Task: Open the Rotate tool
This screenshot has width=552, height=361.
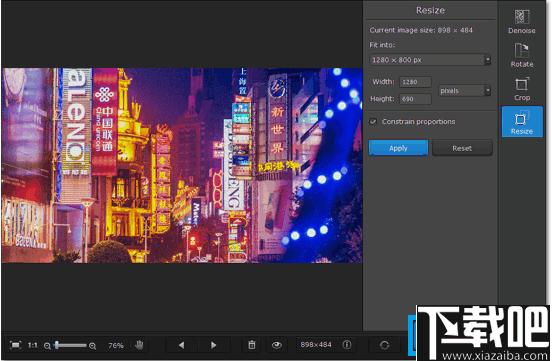Action: point(522,55)
